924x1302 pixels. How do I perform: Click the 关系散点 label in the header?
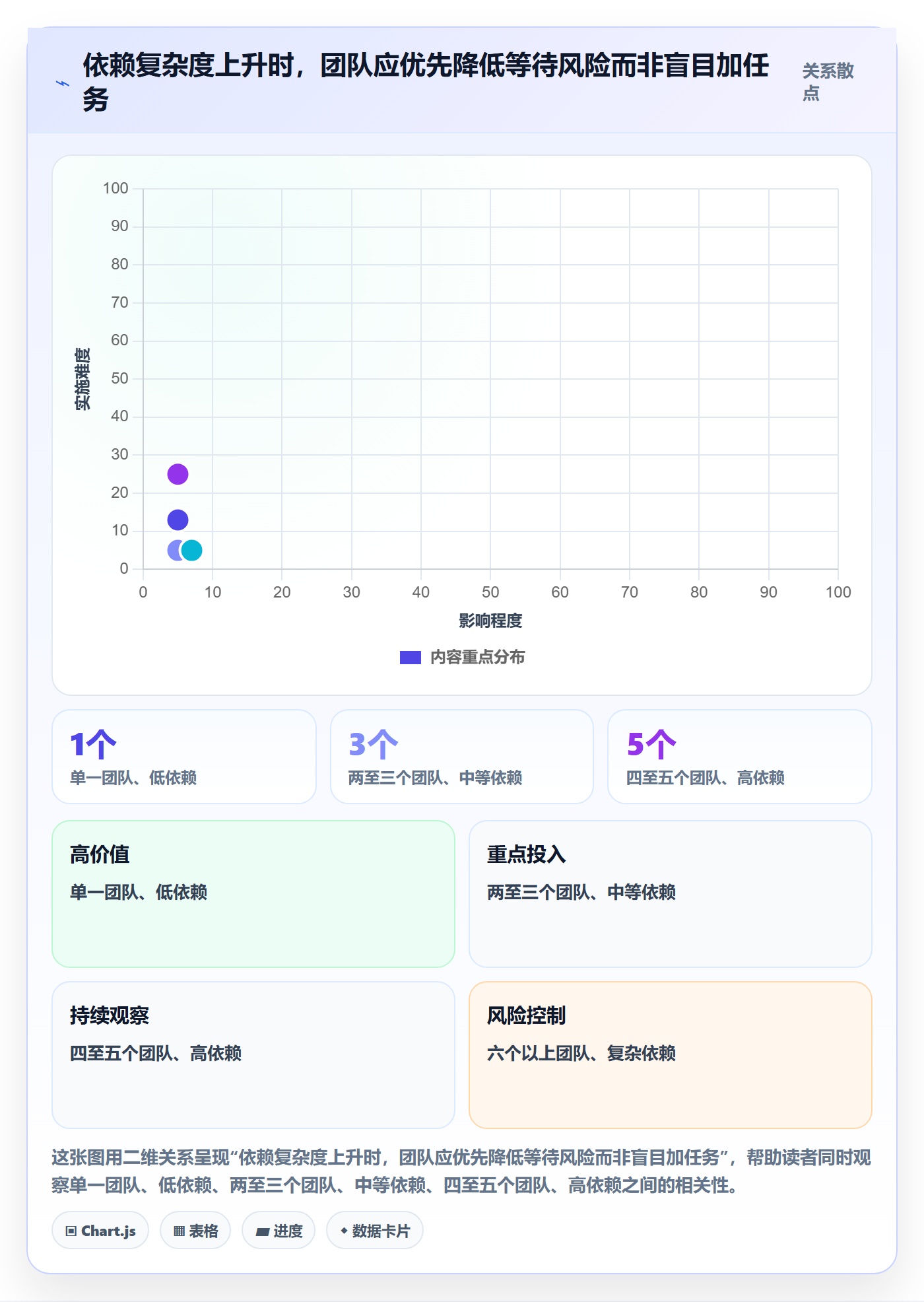(828, 82)
